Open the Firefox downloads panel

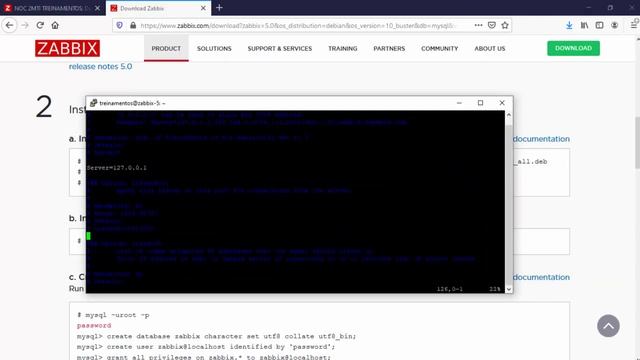coord(569,25)
